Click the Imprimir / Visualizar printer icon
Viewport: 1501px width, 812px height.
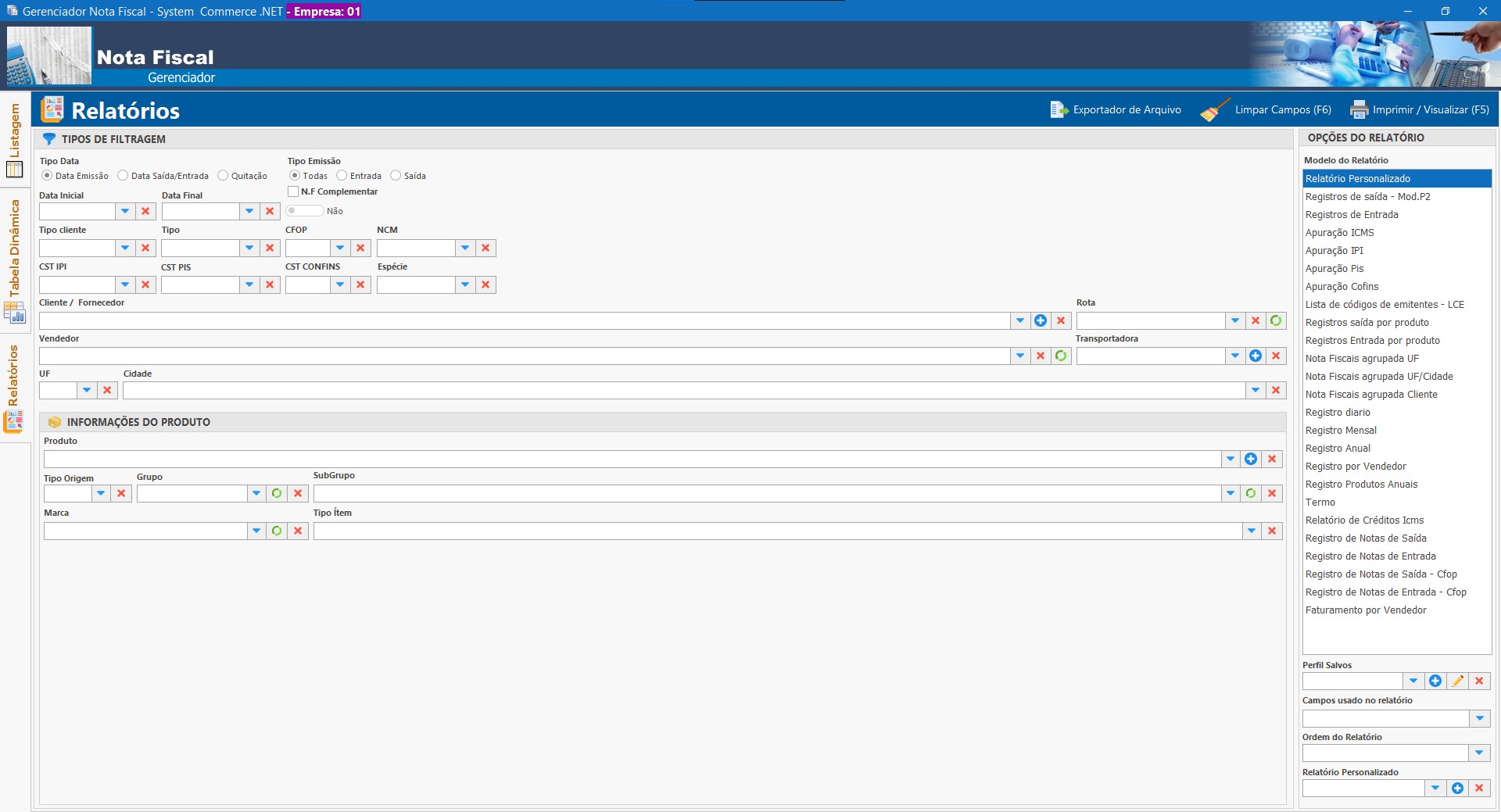tap(1359, 110)
